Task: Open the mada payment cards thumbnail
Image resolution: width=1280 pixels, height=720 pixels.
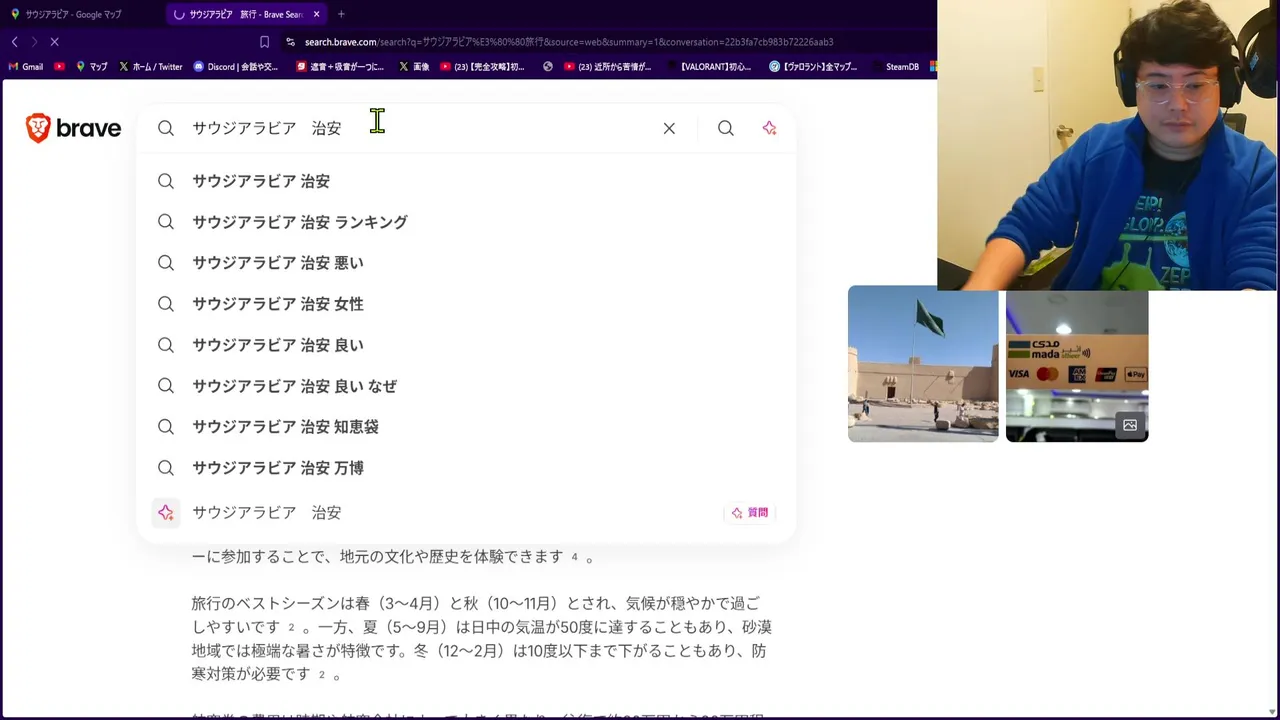Action: coord(1077,364)
